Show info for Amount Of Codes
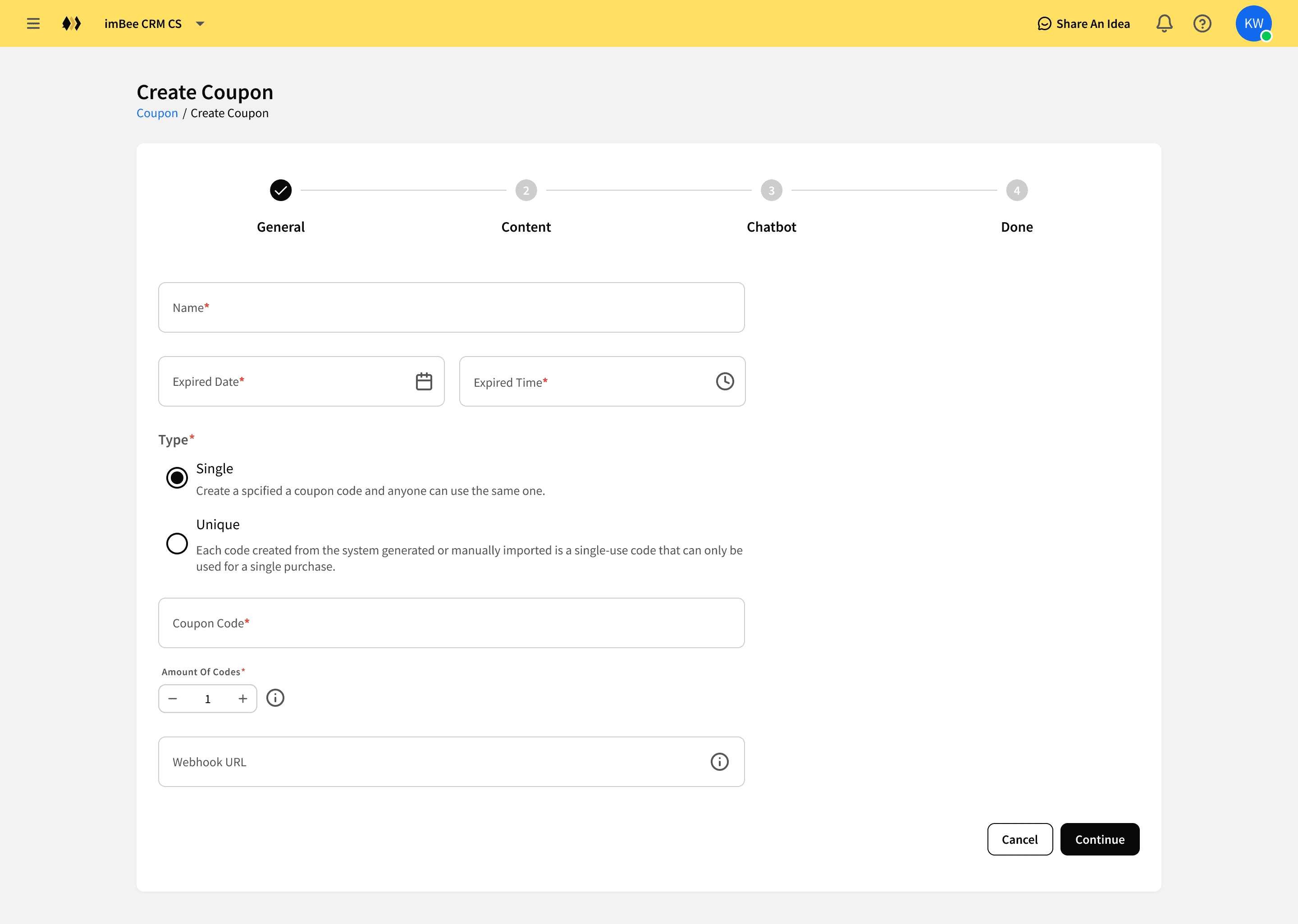1298x924 pixels. (275, 698)
